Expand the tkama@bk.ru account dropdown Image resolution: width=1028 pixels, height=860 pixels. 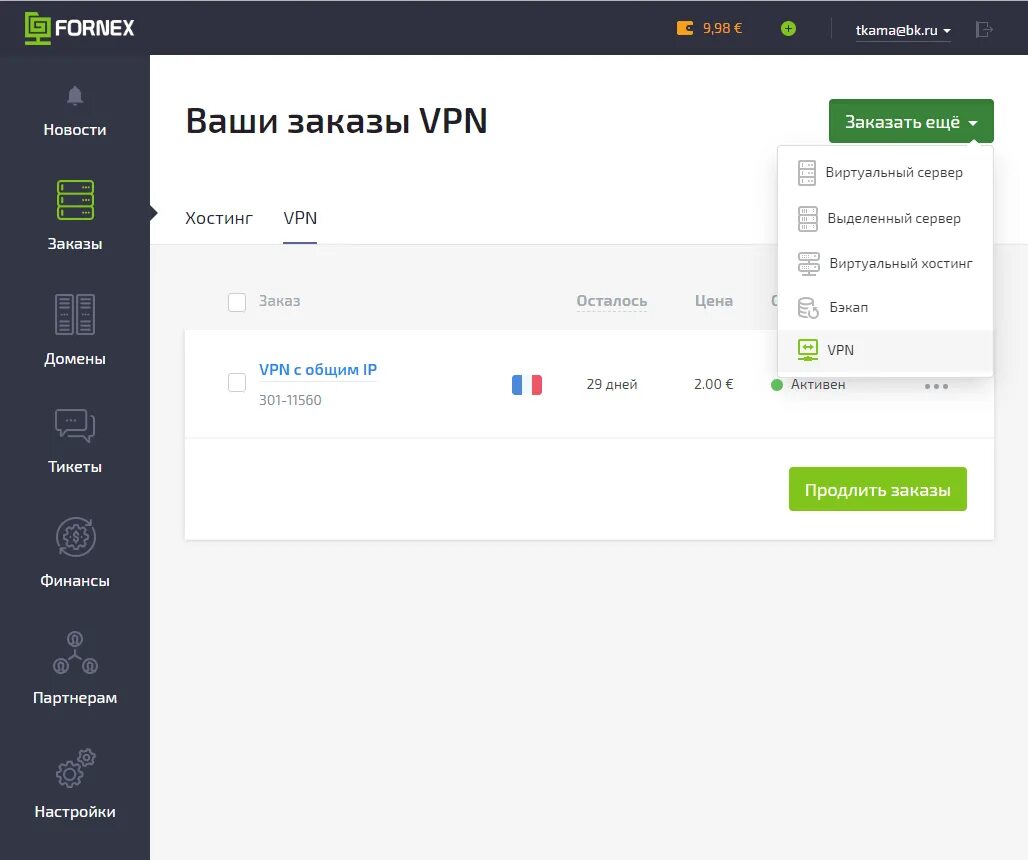903,31
